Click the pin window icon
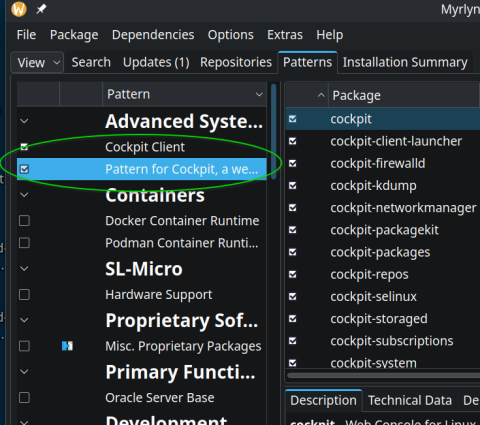This screenshot has width=480, height=425. [41, 9]
